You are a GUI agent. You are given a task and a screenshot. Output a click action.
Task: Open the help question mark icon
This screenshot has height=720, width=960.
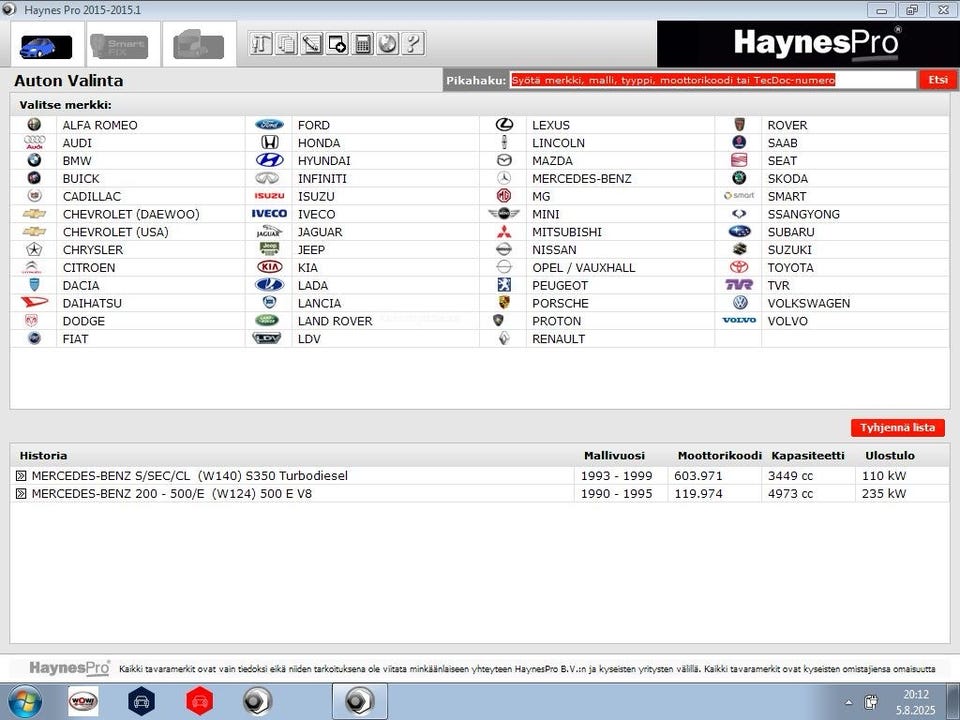point(413,43)
